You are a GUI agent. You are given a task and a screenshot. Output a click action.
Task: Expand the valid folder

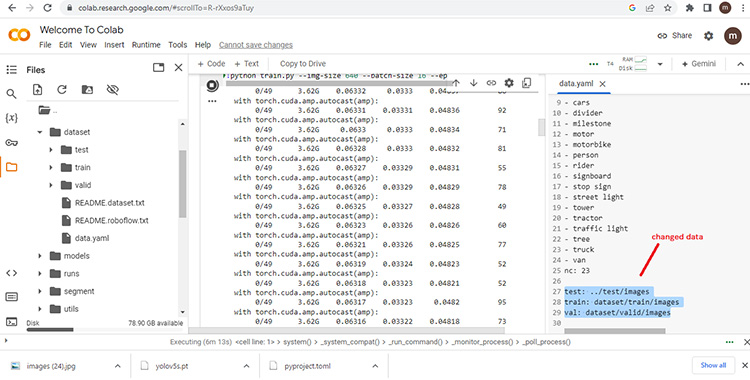point(51,185)
